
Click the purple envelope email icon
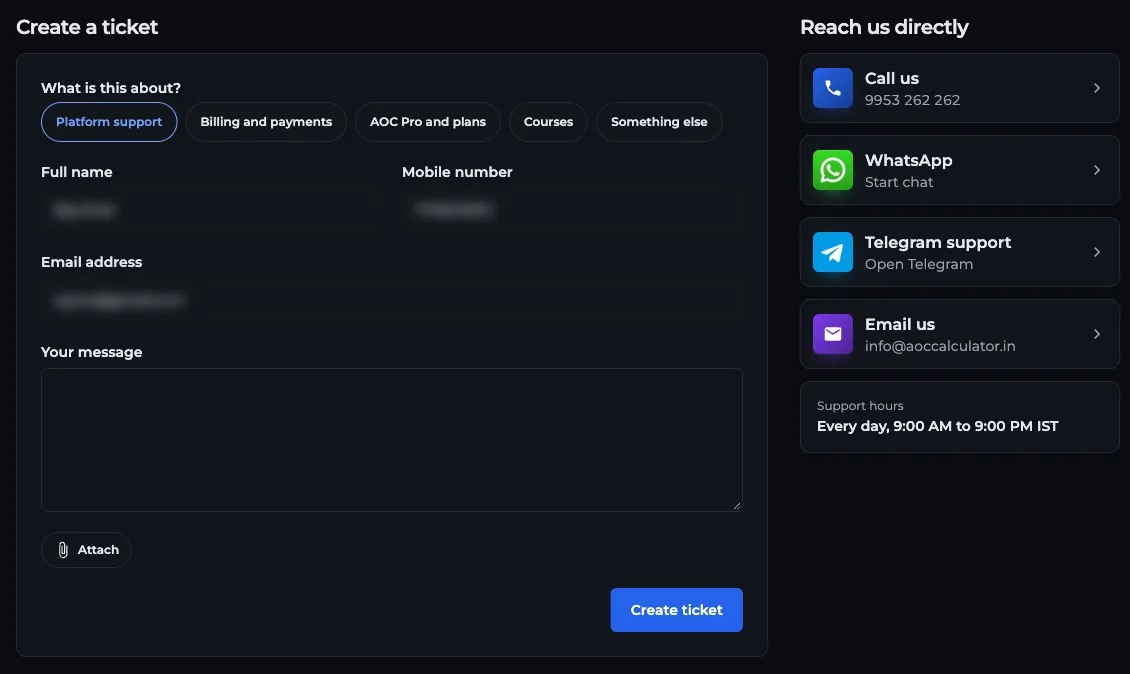point(832,334)
